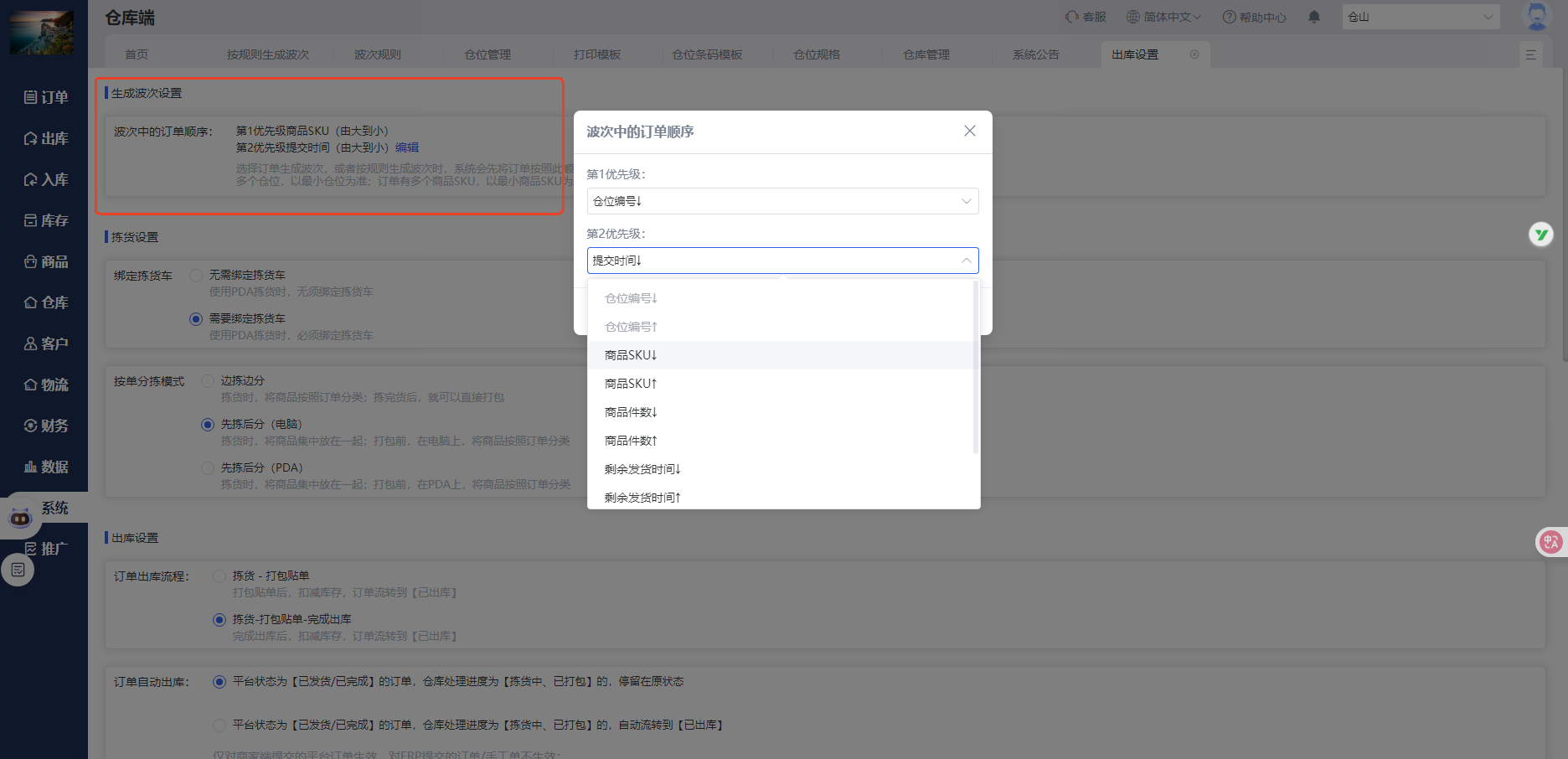Open the 财务 sidebar section
This screenshot has width=1568, height=759.
click(x=45, y=426)
